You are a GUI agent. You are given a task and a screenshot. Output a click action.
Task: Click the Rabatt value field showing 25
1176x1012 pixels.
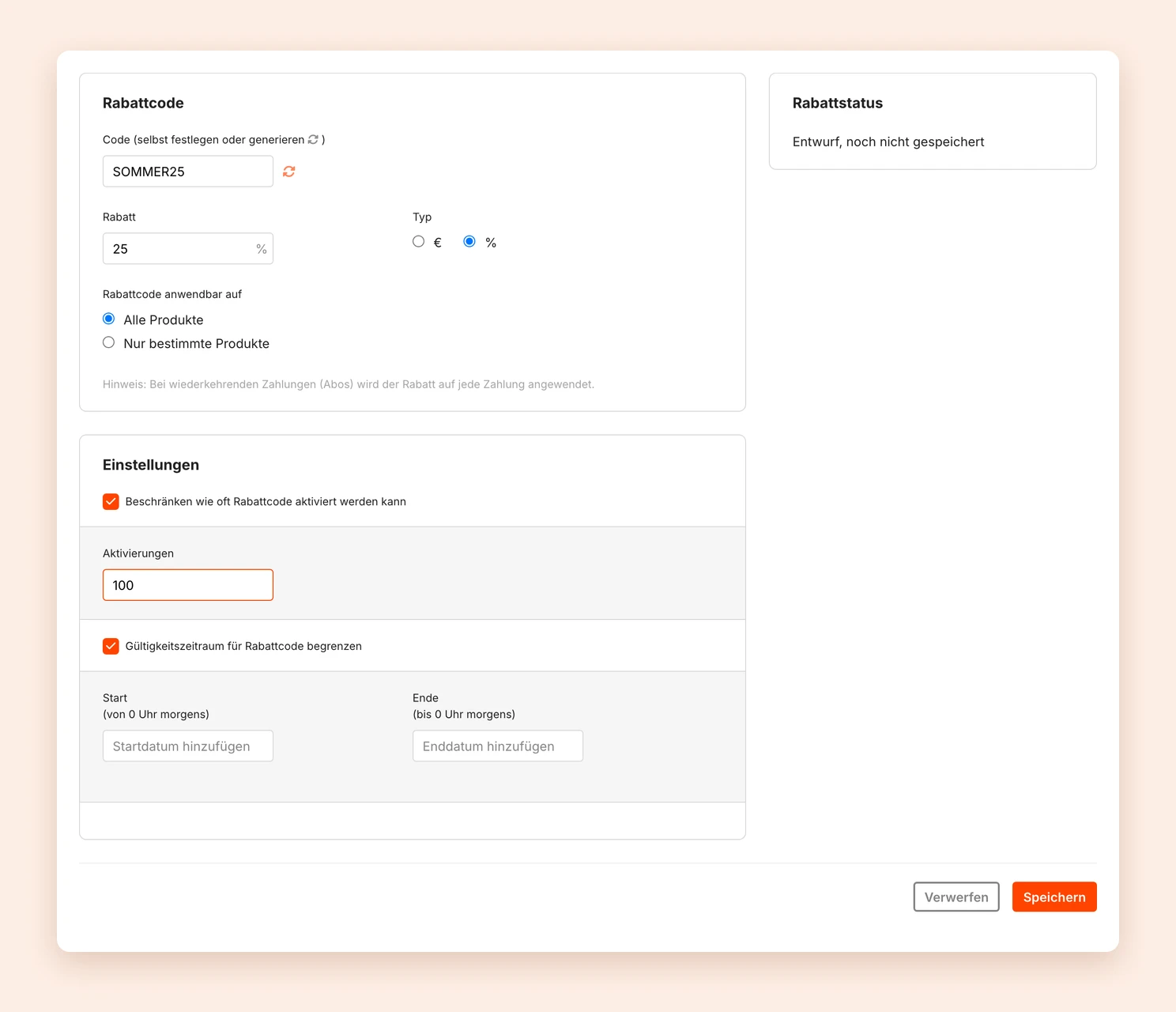(x=188, y=249)
